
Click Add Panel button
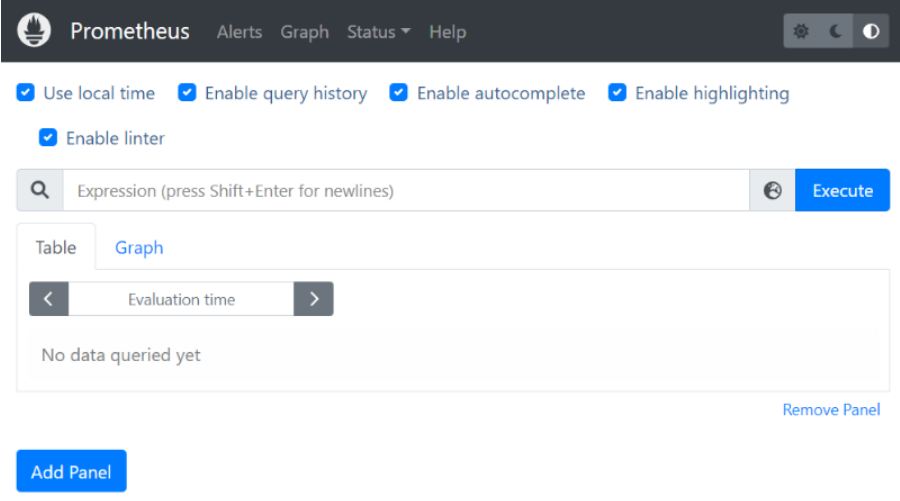(x=71, y=471)
